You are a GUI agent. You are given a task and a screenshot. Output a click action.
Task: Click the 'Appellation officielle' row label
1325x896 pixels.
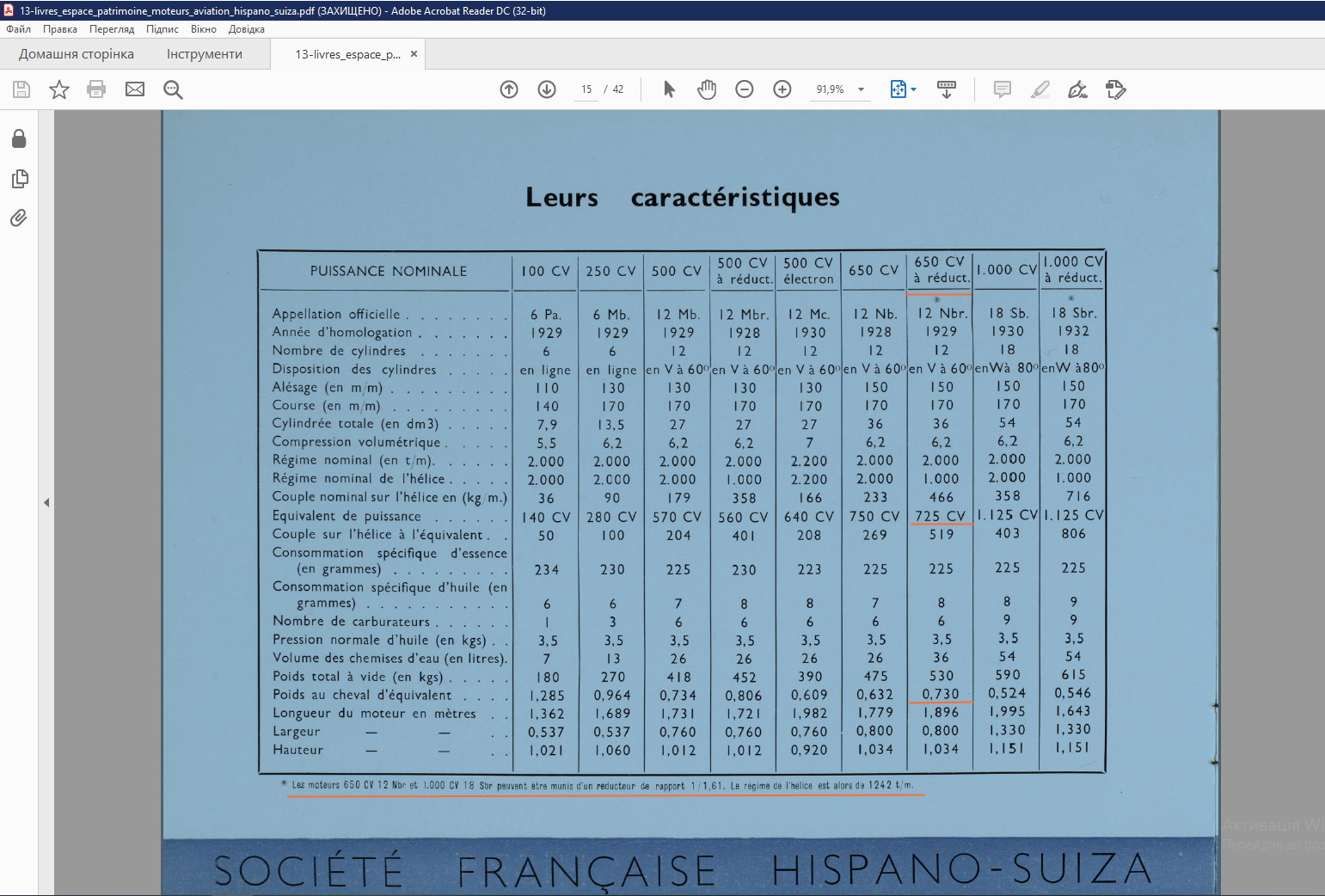[x=336, y=314]
